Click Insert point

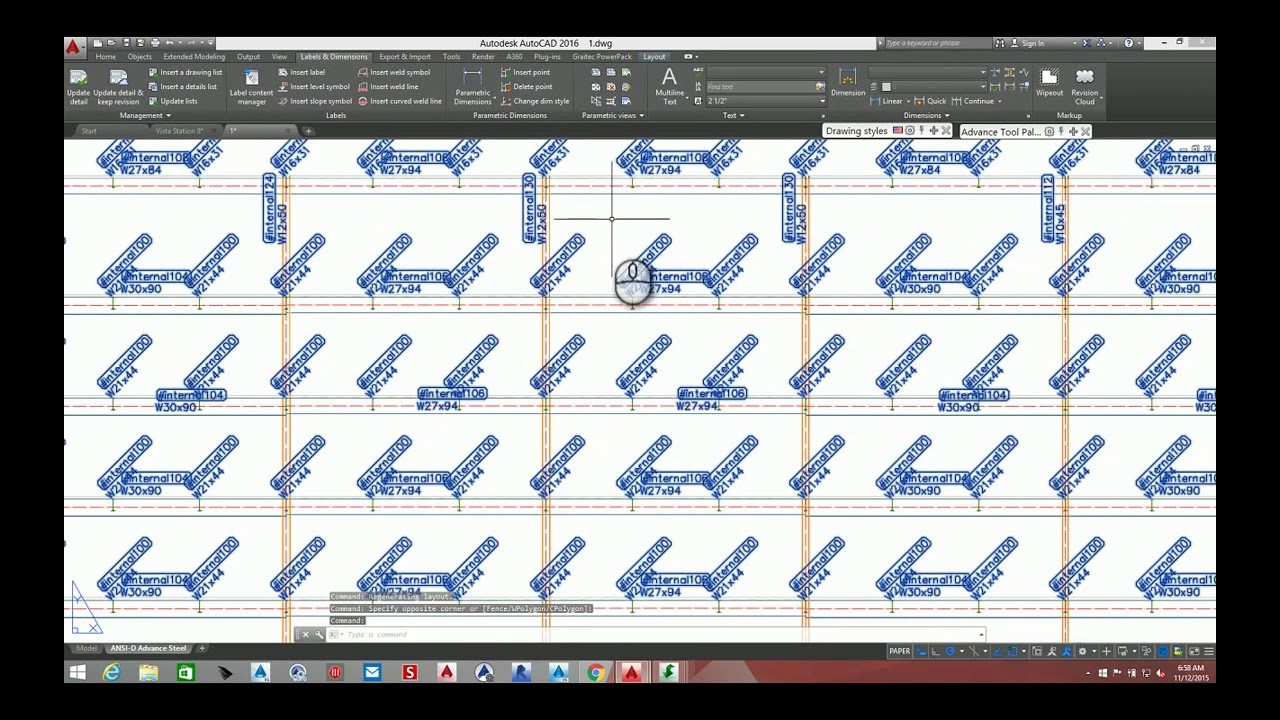click(x=525, y=72)
